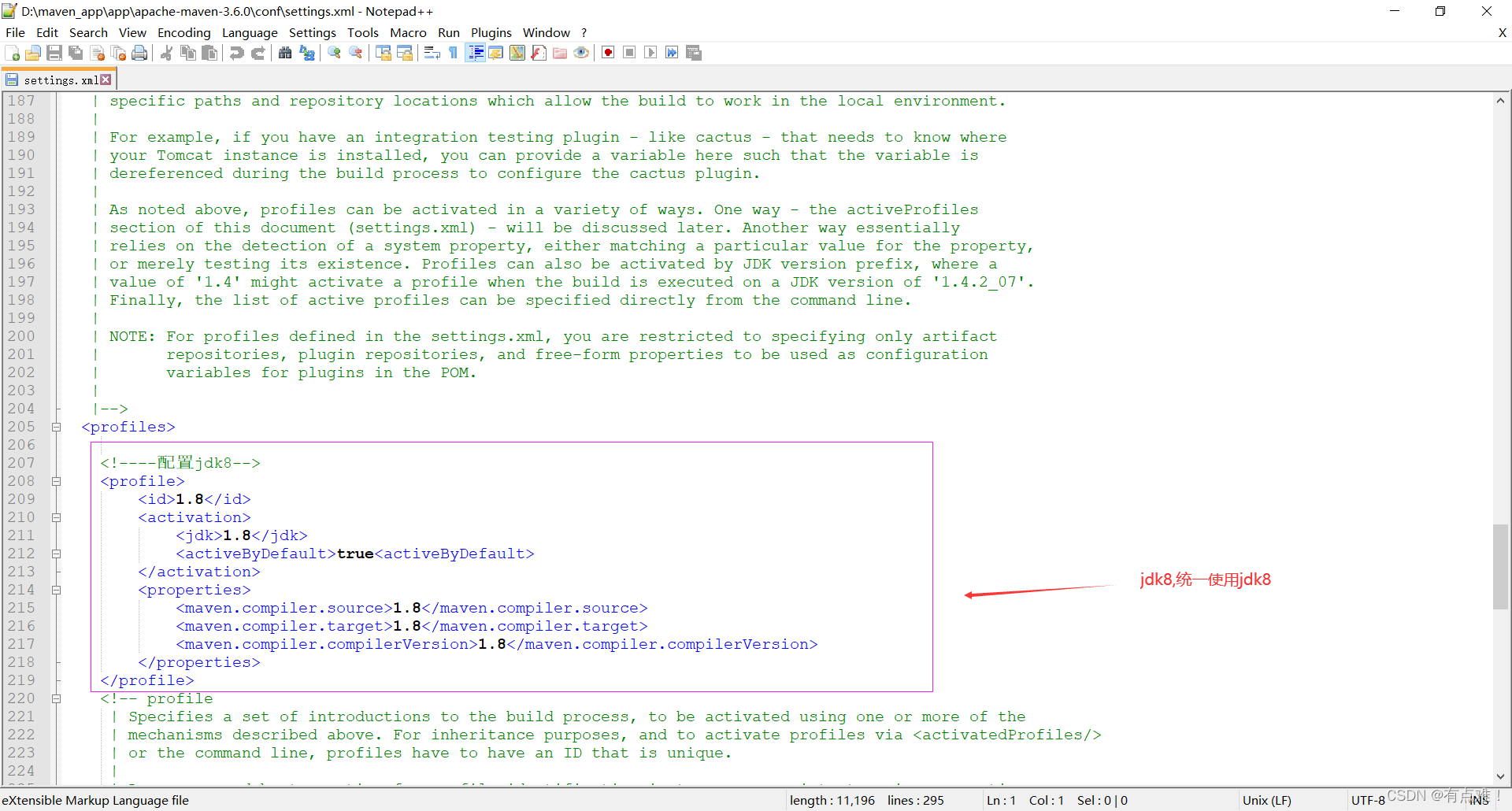Collapse the <profile> fold at line 208
Viewport: 1512px width, 811px height.
[x=57, y=481]
